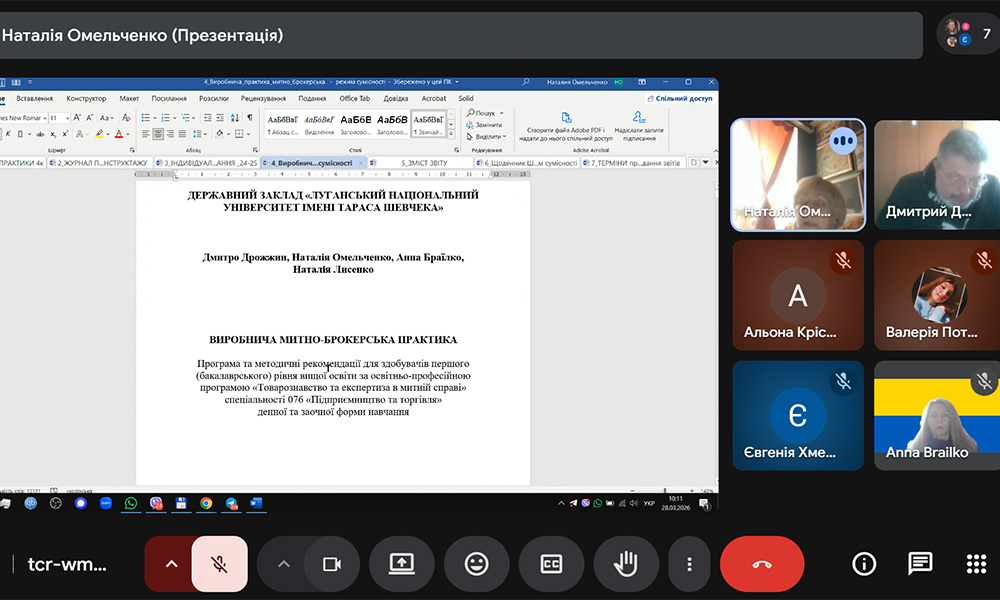Raise hand using the hand icon
The width and height of the screenshot is (1000, 600).
point(626,564)
